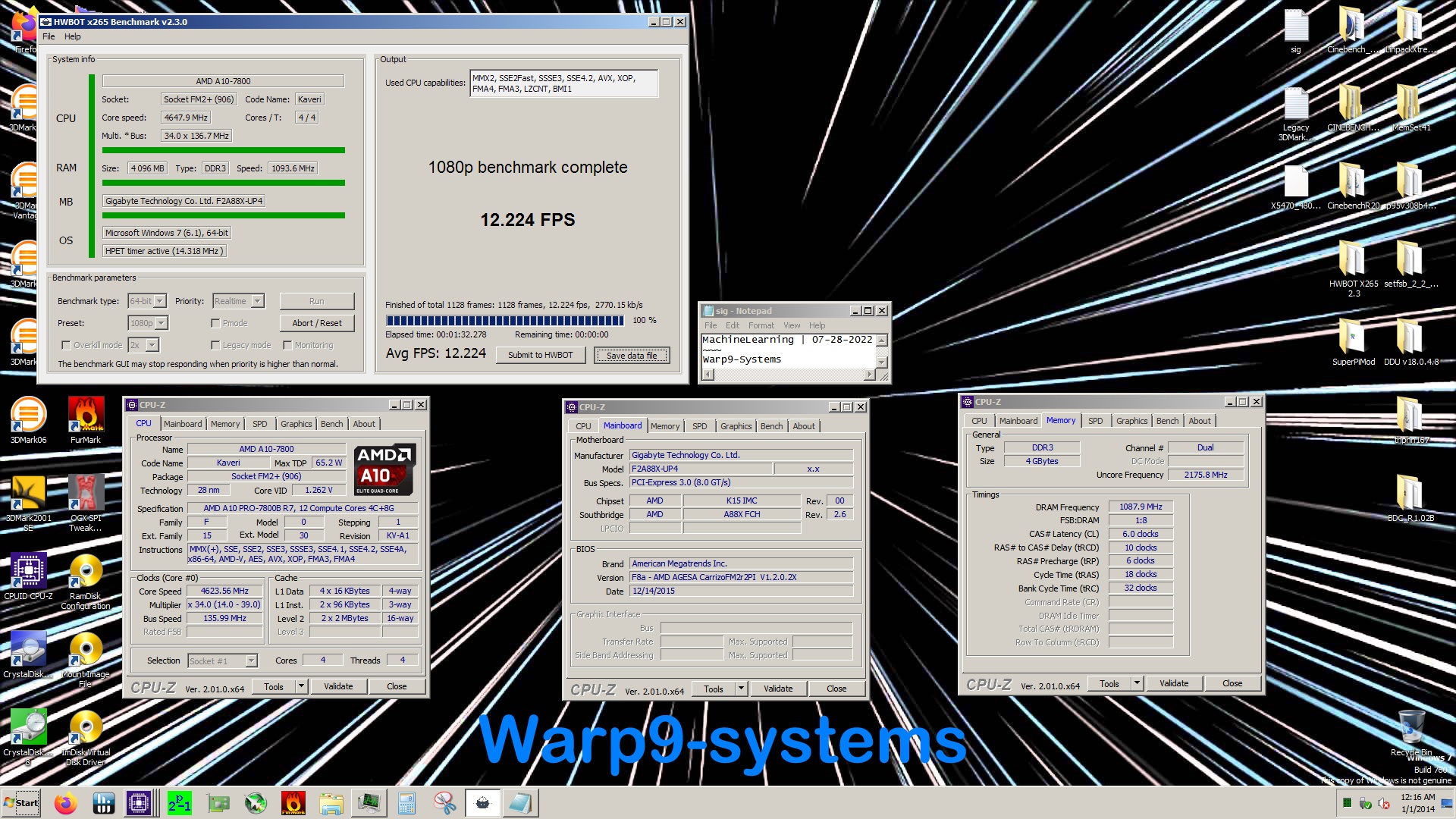Viewport: 1456px width, 819px height.
Task: Click the Run button
Action: [x=316, y=301]
